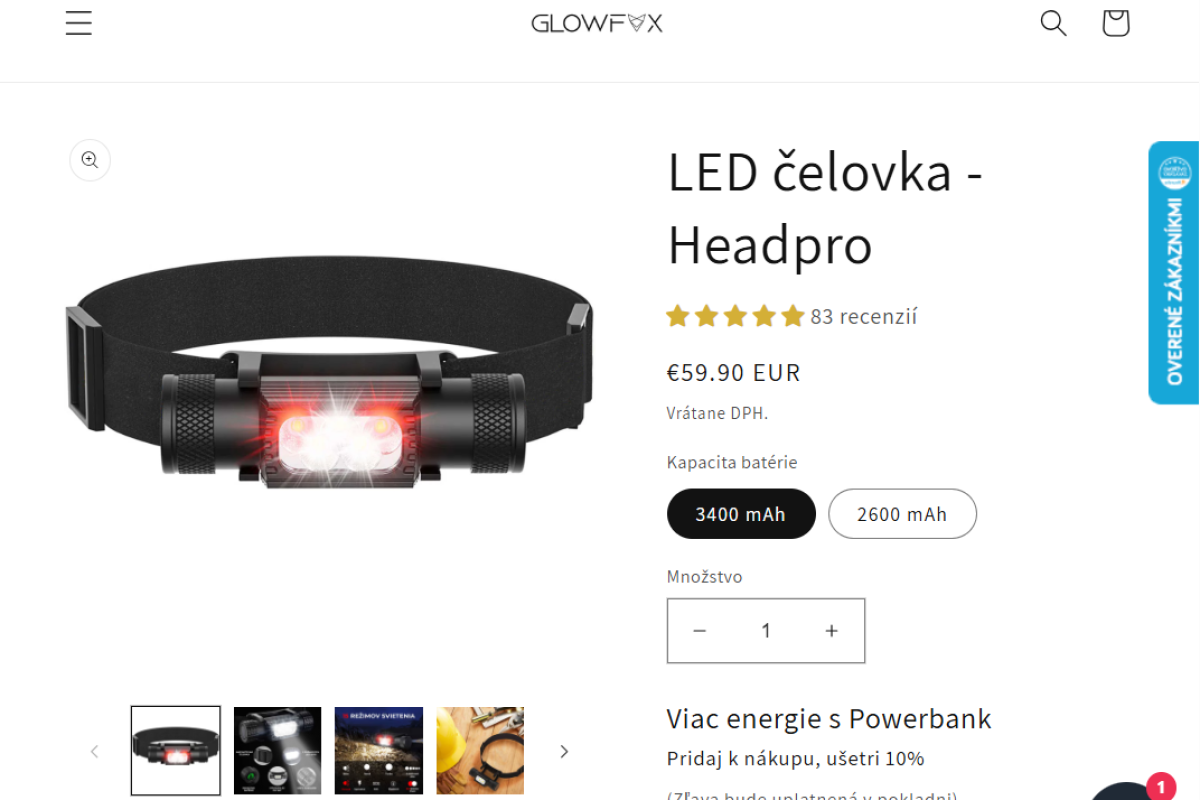The height and width of the screenshot is (800, 1200).
Task: Click the quantity number input field
Action: pos(766,631)
